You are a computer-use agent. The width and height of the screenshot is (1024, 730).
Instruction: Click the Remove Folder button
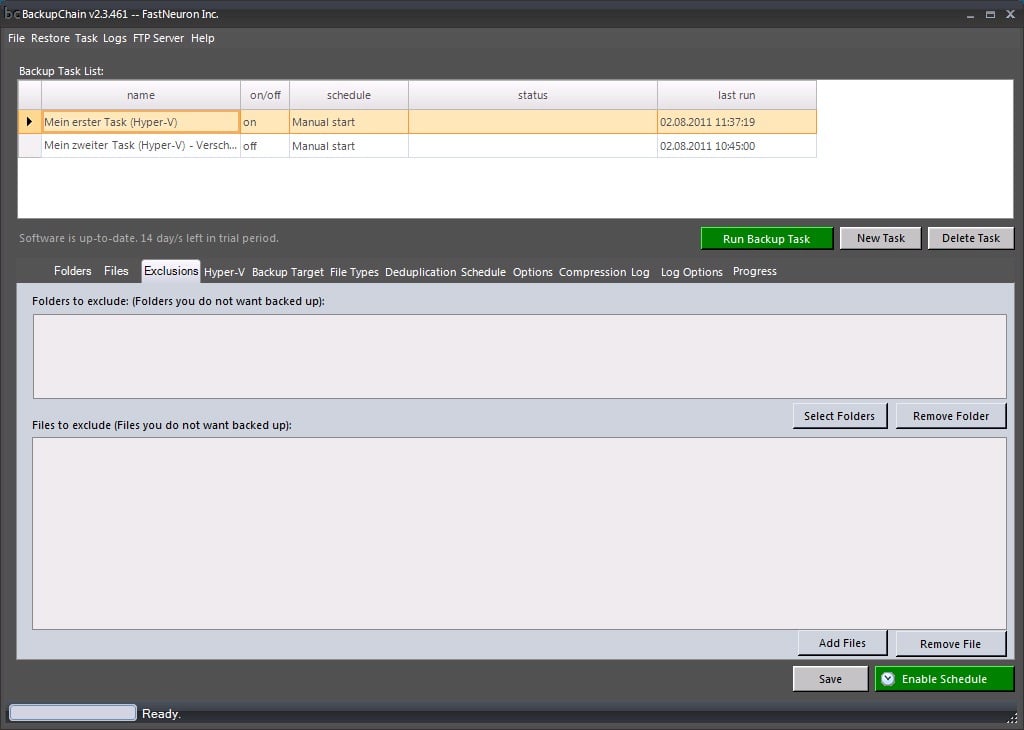(951, 416)
